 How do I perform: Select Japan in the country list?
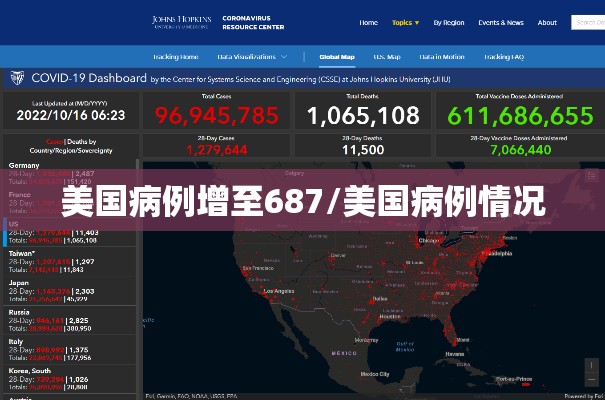69,291
